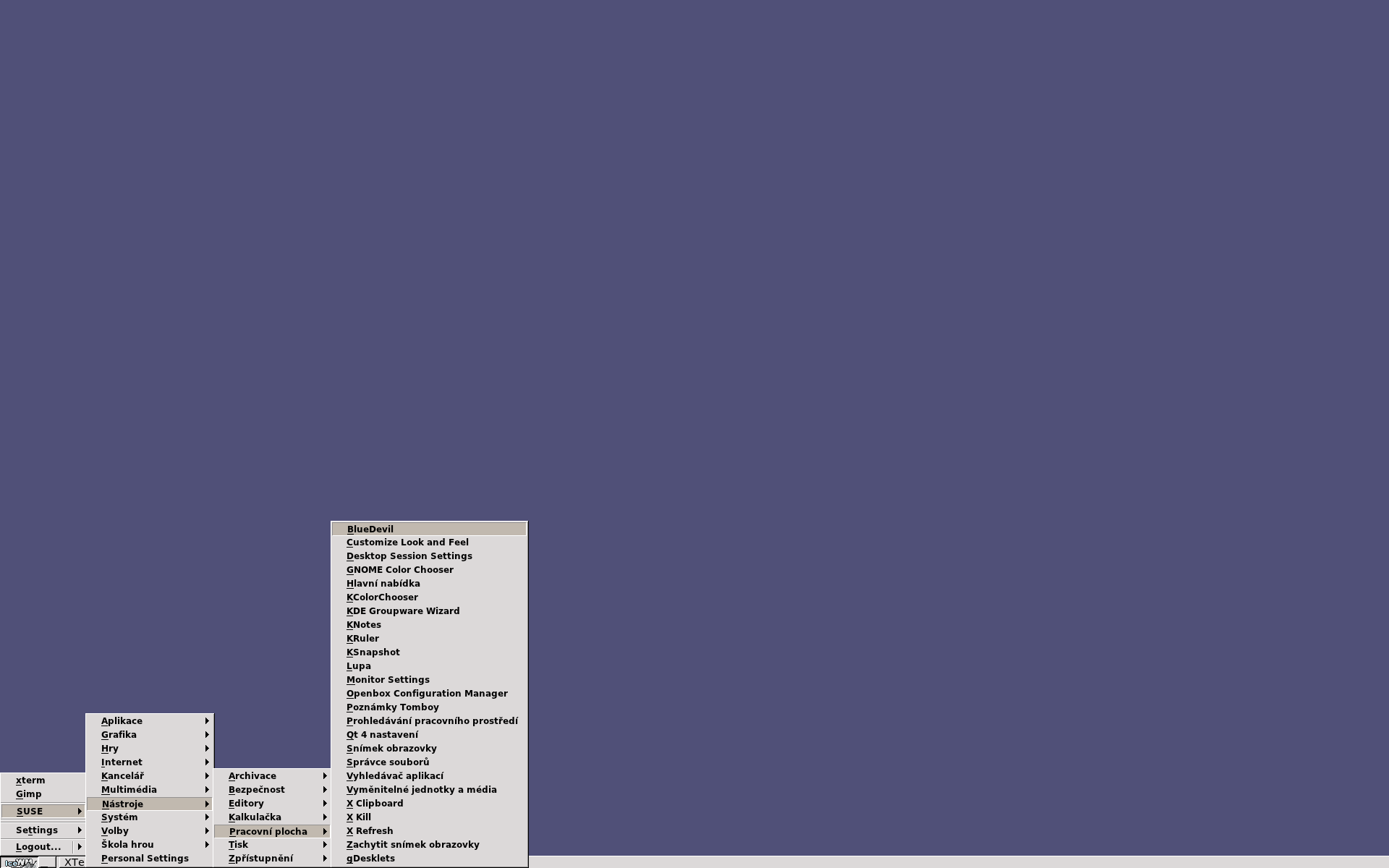Click the XTerm taskbar button
Screen dimensions: 1389x868
[72, 862]
